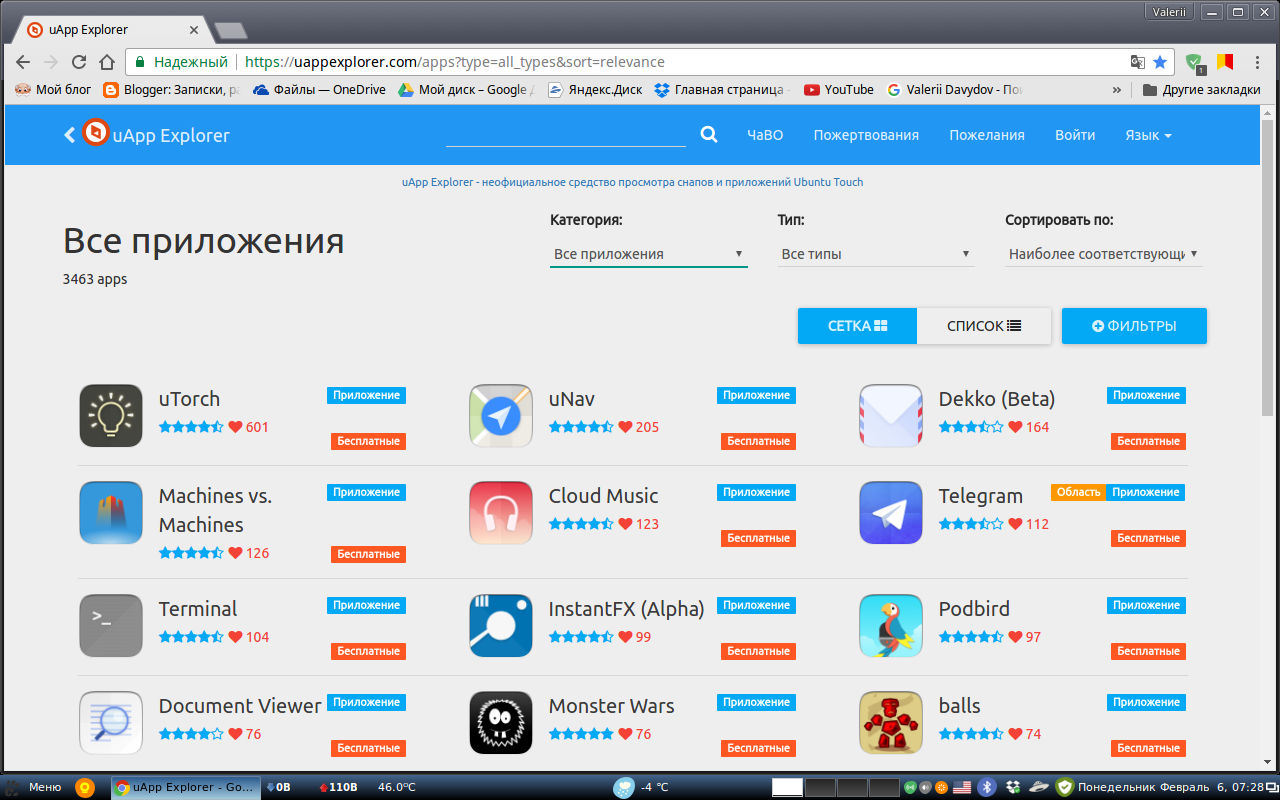Screen dimensions: 1280x800
Task: Open the green shield extension
Action: pyautogui.click(x=1194, y=63)
